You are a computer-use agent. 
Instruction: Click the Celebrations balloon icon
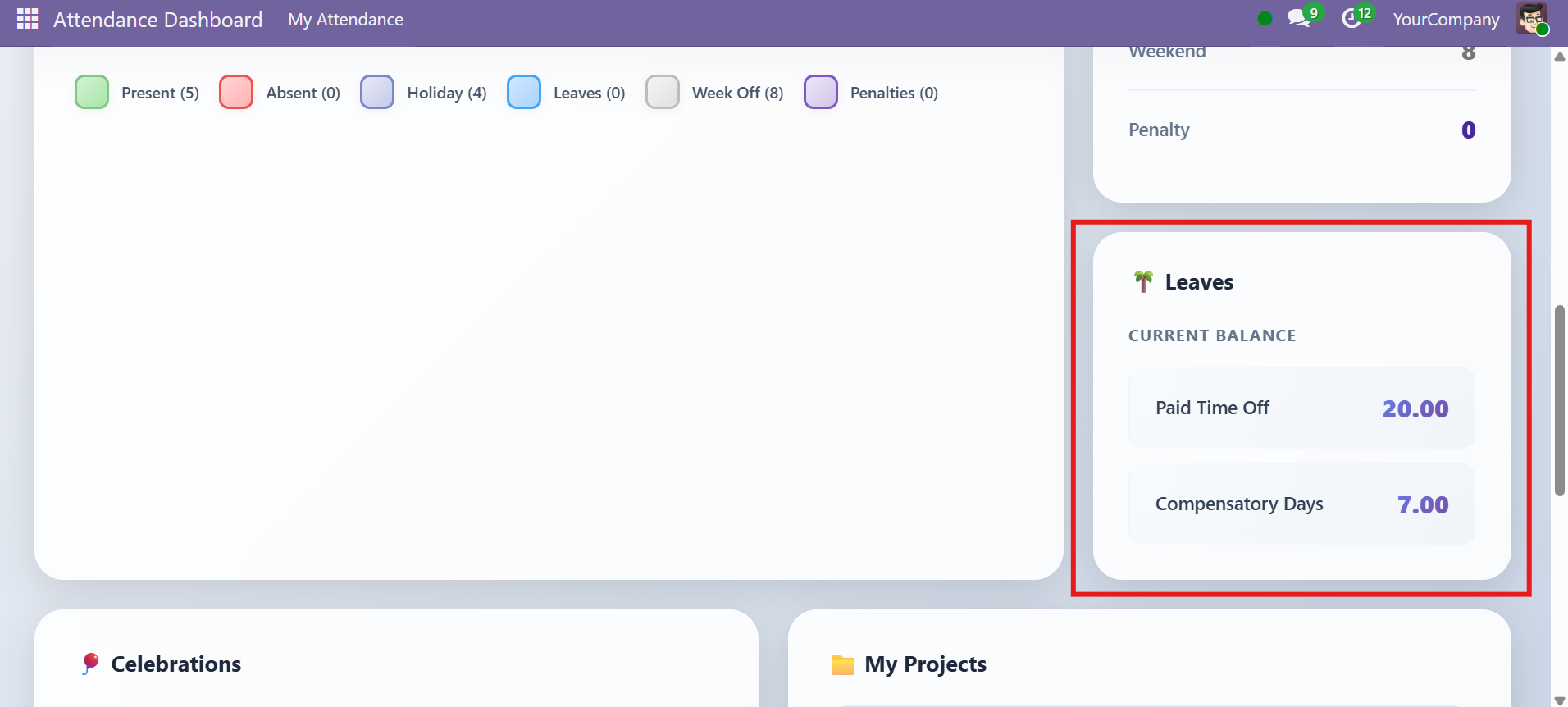90,664
